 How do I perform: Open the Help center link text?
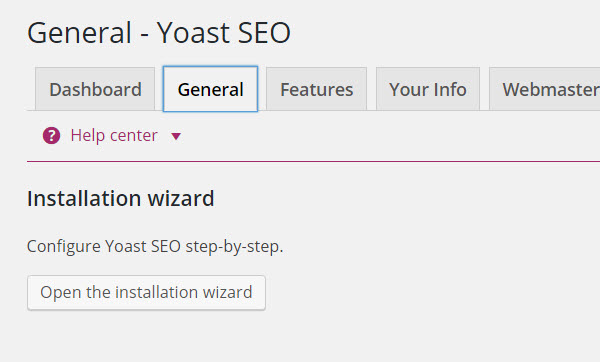coord(114,135)
